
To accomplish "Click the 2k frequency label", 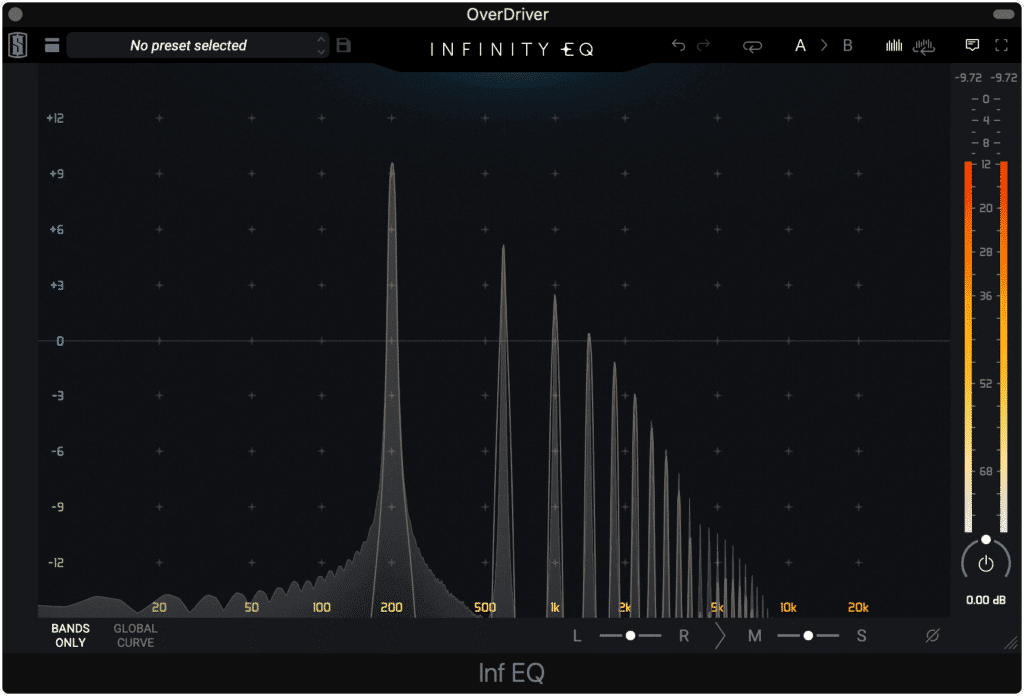I will [625, 607].
